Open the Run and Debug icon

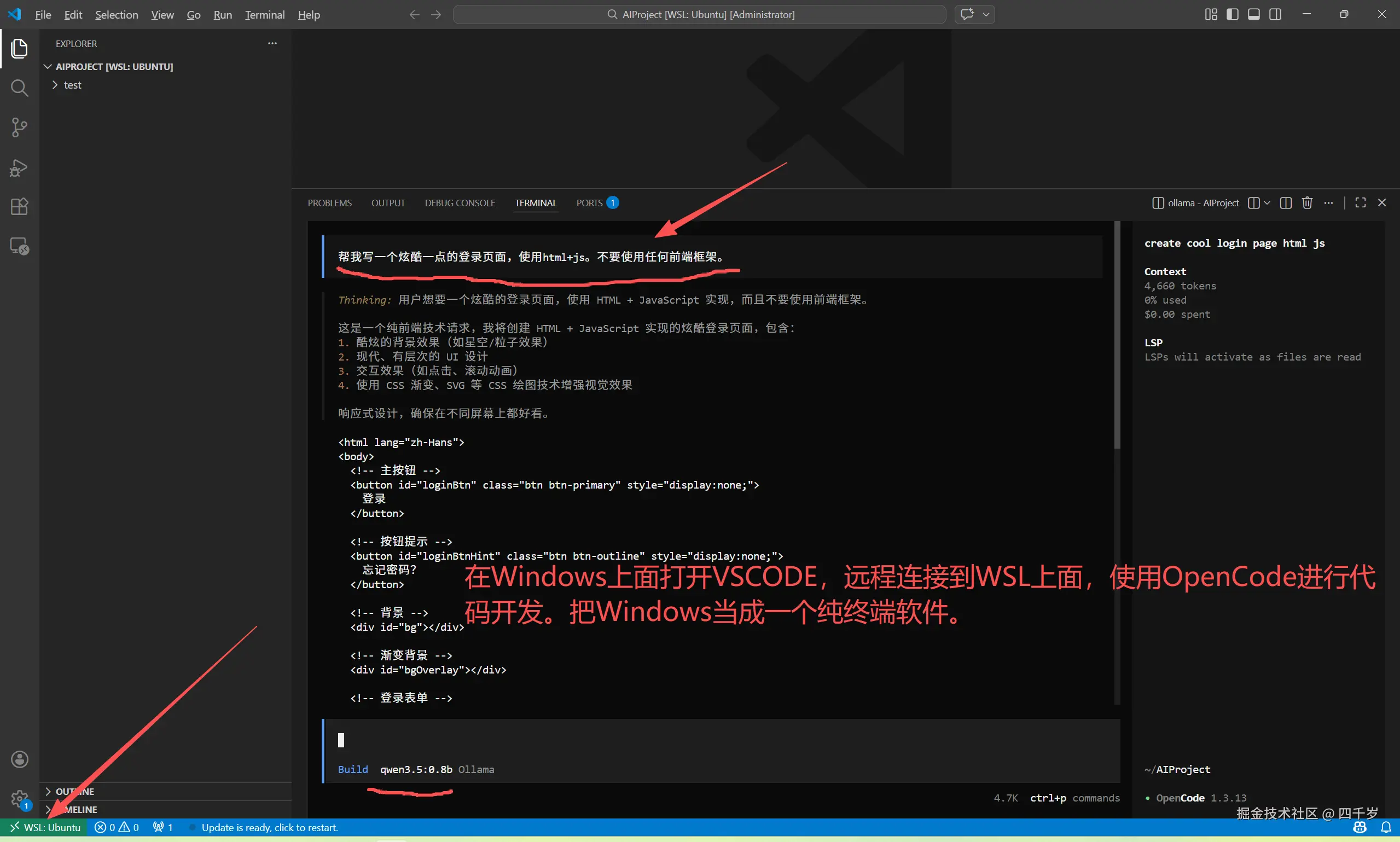coord(20,167)
